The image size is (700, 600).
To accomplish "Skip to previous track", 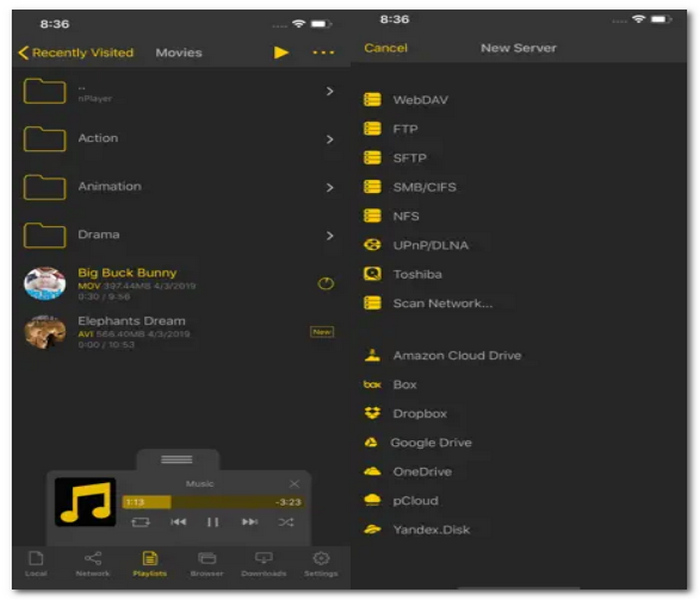I will [x=178, y=522].
